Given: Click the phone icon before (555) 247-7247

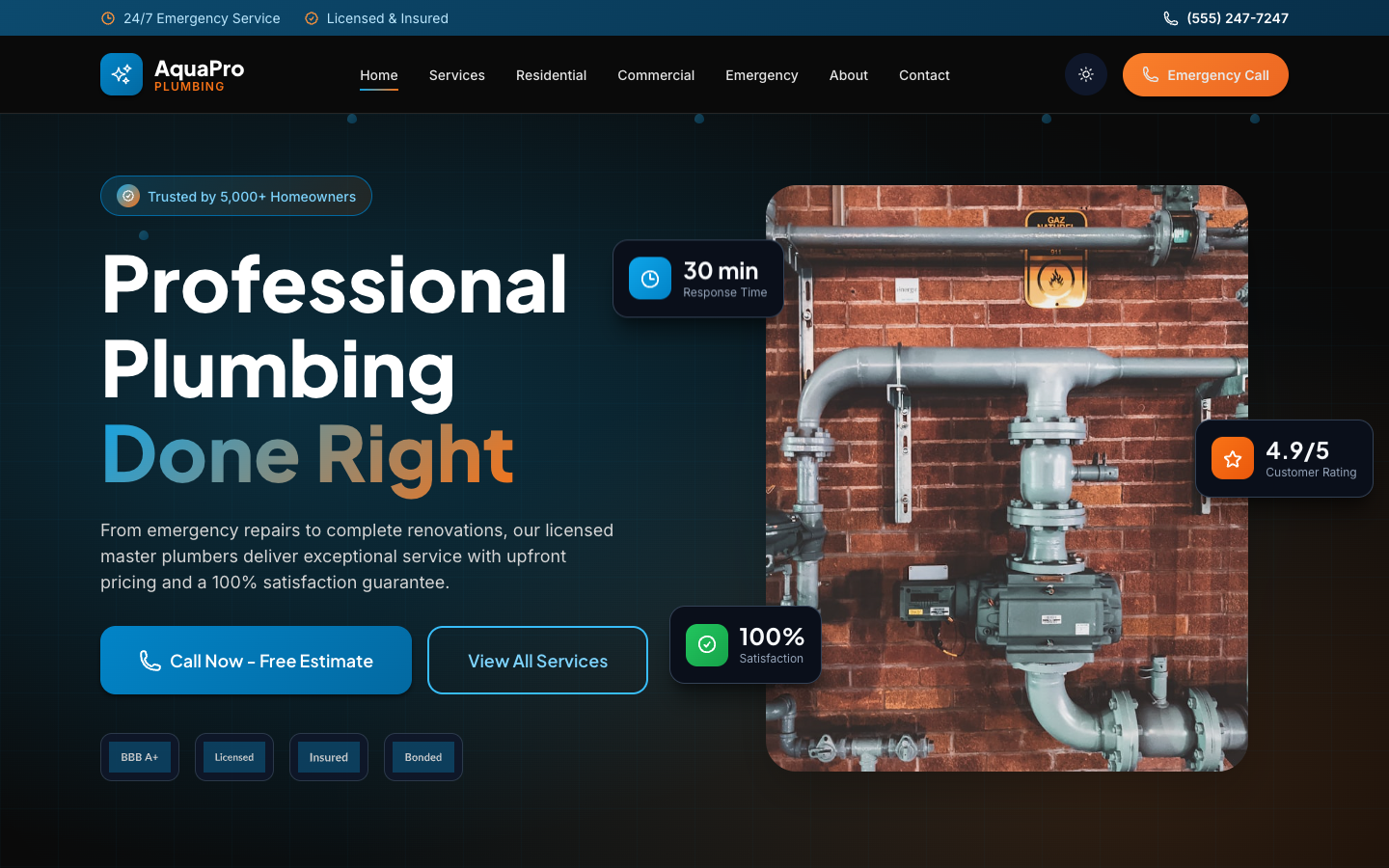Looking at the screenshot, I should [1170, 17].
